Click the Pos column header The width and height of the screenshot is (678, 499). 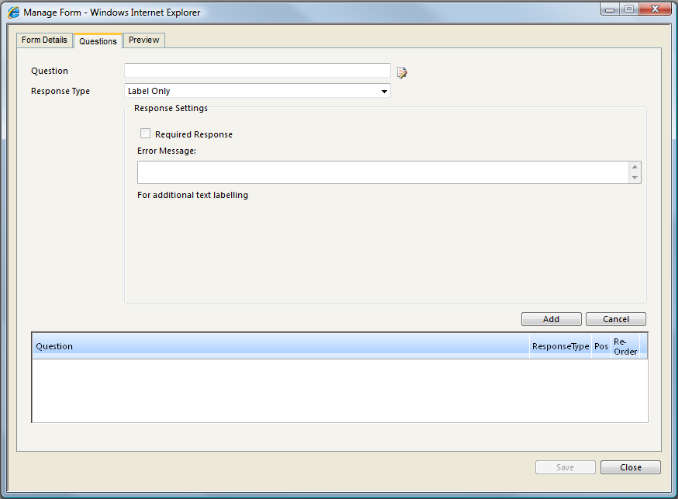601,346
